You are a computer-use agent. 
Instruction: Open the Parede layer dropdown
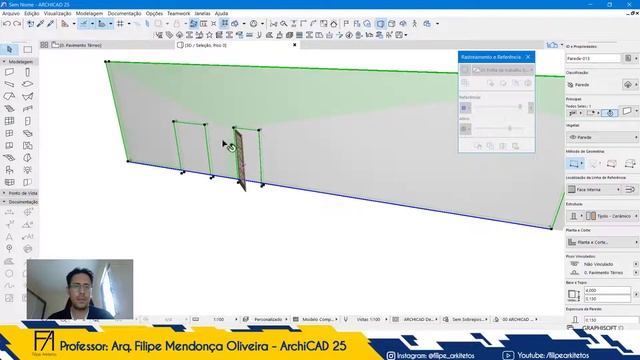(x=602, y=138)
